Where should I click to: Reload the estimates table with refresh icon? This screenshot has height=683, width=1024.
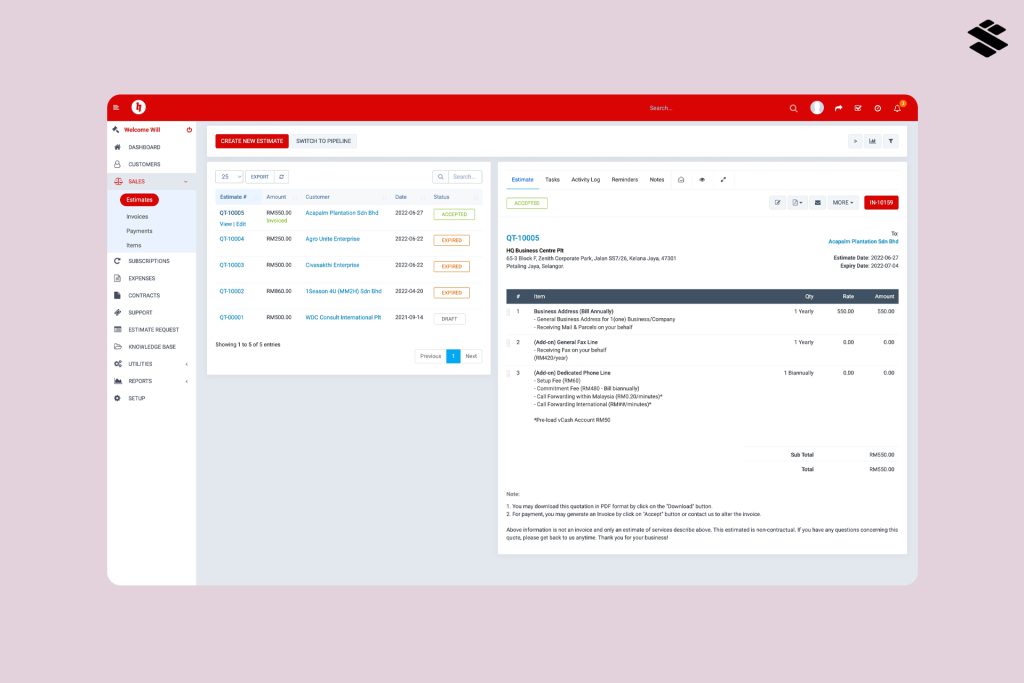pos(281,177)
